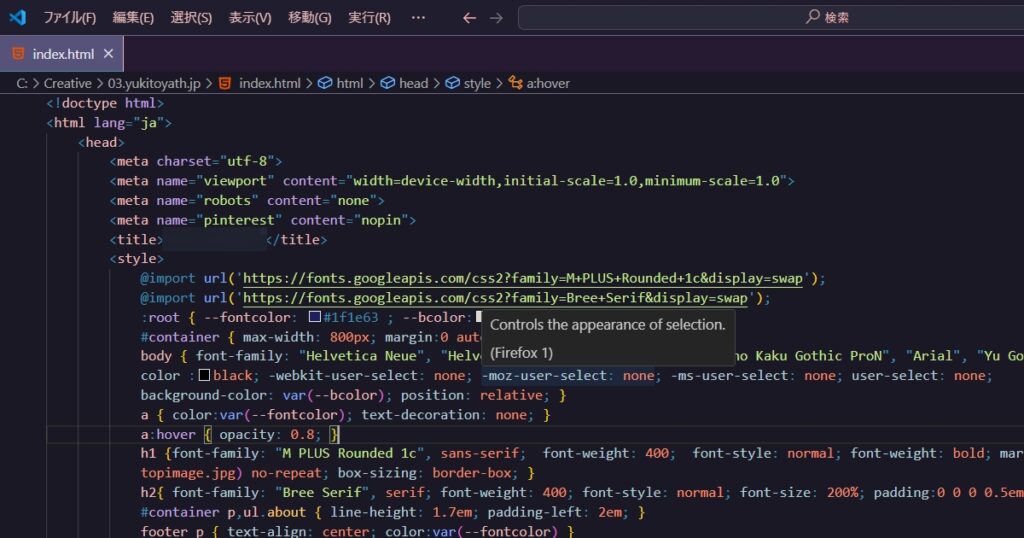The image size is (1024, 538).
Task: Go forward using the right arrow
Action: [497, 18]
